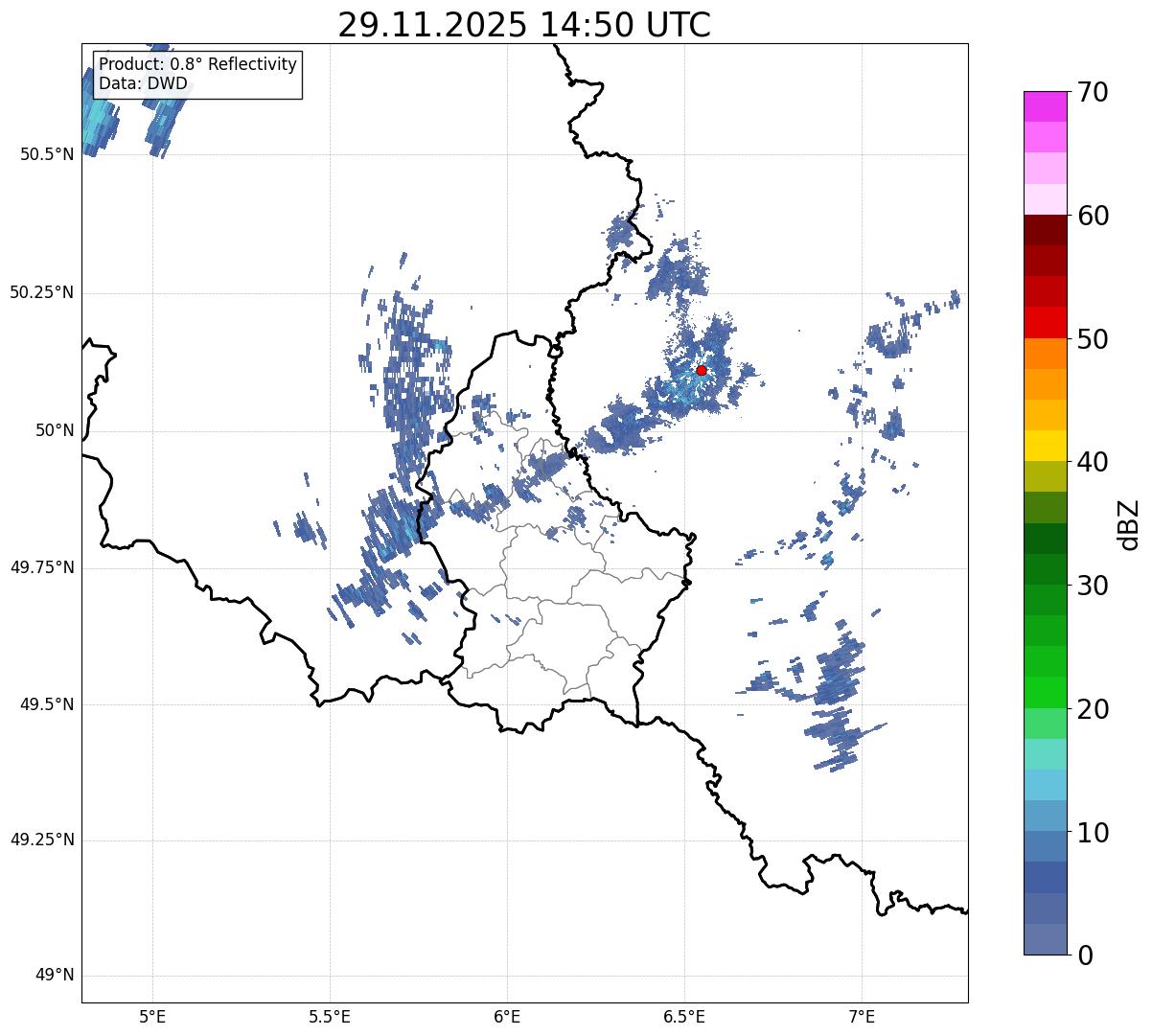
Task: Click the 50.25°N latitude label
Action: click(42, 292)
